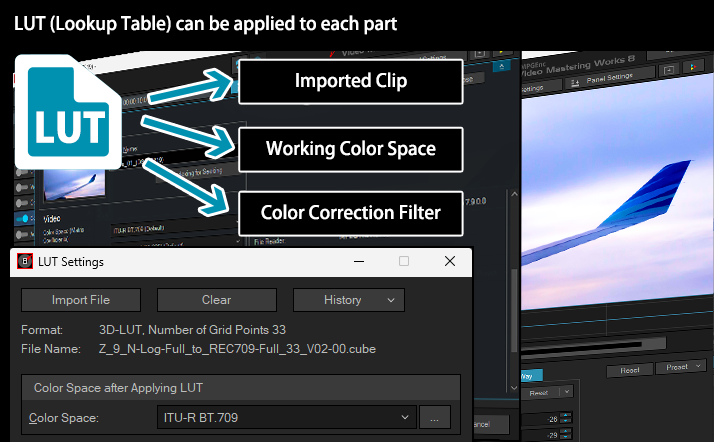Viewport: 714px width, 442px height.
Task: Increase the -29 value with up arrow
Action: [x=566, y=432]
